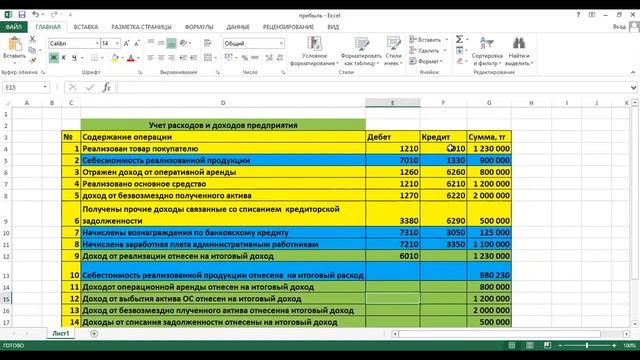Apply the yellow fill color bucket

(x=115, y=58)
